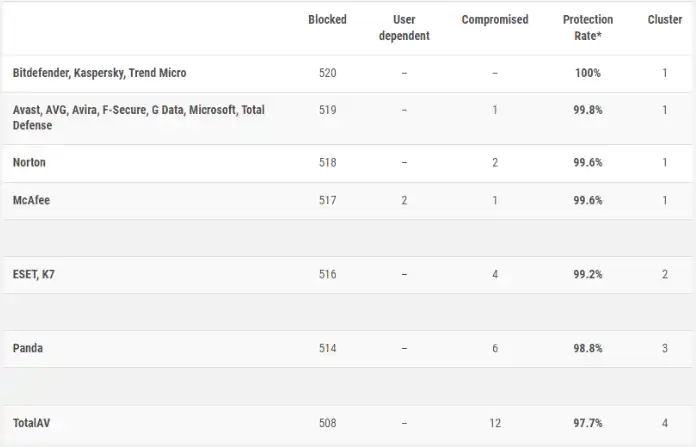Select the Compromised column header

[495, 20]
